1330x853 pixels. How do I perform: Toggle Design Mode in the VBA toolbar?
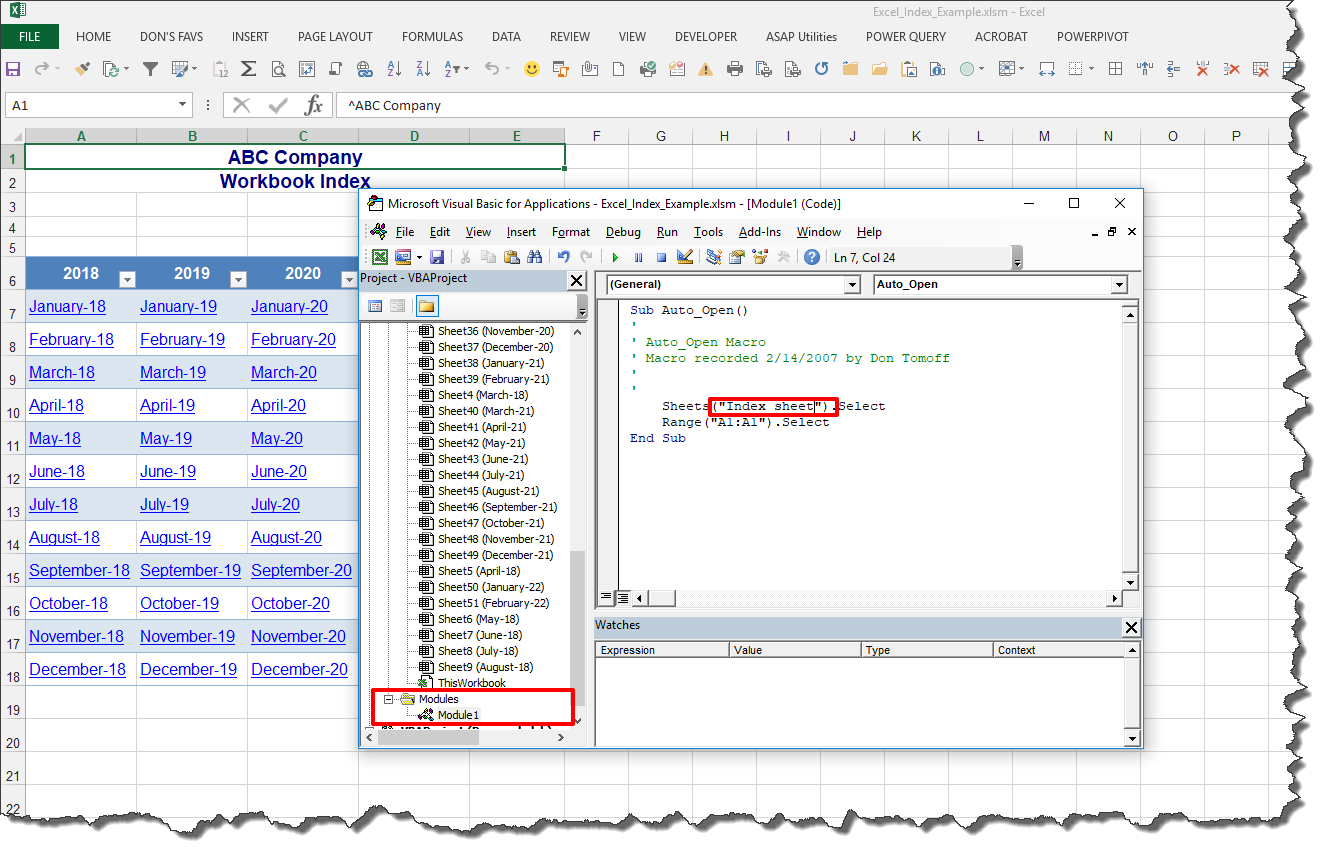click(683, 257)
